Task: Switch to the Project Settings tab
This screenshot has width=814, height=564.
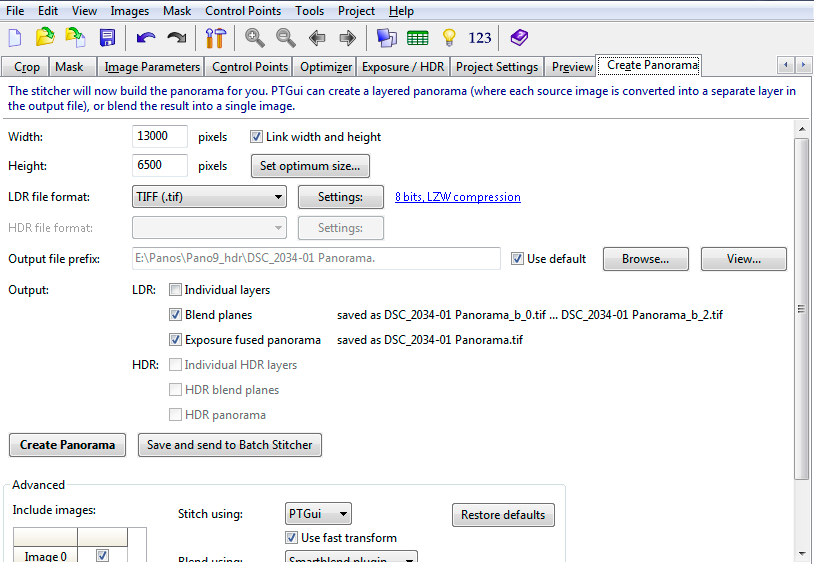Action: (x=497, y=67)
